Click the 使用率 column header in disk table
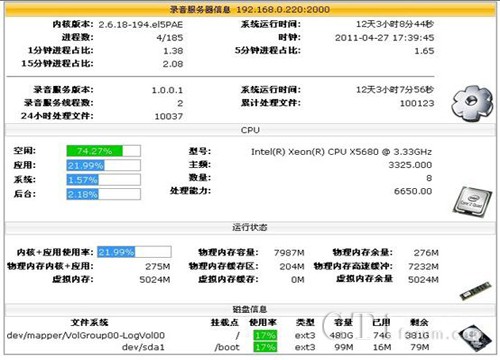The width and height of the screenshot is (500, 360). click(x=263, y=322)
